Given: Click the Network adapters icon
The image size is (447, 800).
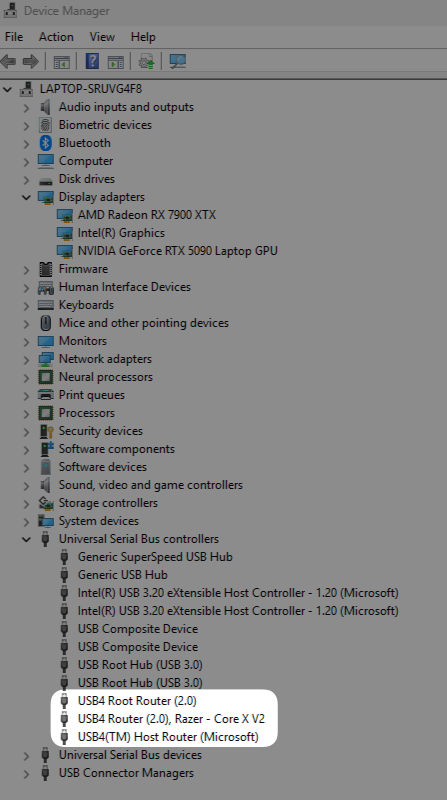Looking at the screenshot, I should coord(45,359).
